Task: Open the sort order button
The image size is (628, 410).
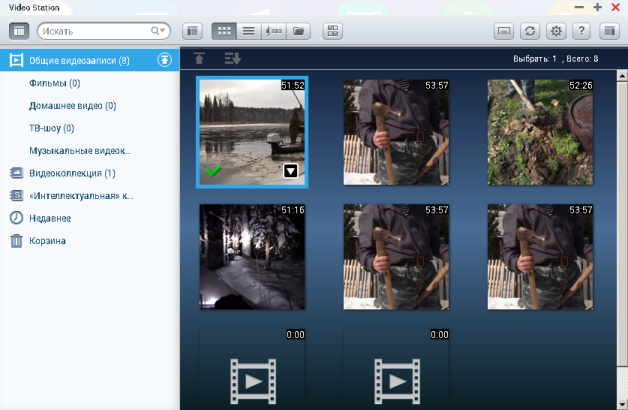Action: (233, 58)
